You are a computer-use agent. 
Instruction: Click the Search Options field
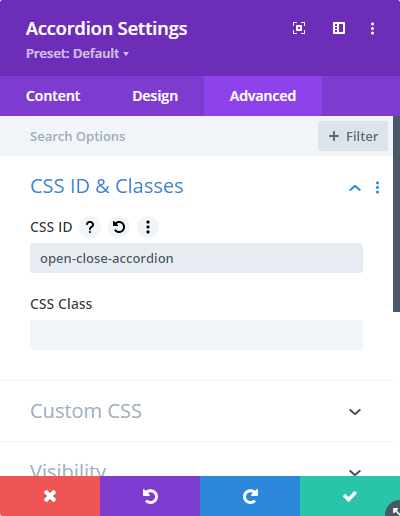(x=159, y=136)
